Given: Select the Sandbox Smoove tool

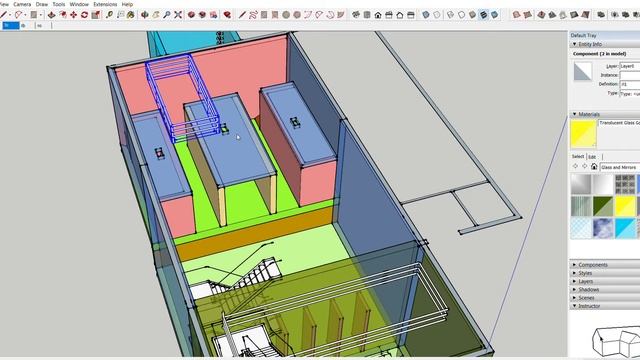Looking at the screenshot, I should tap(541, 15).
